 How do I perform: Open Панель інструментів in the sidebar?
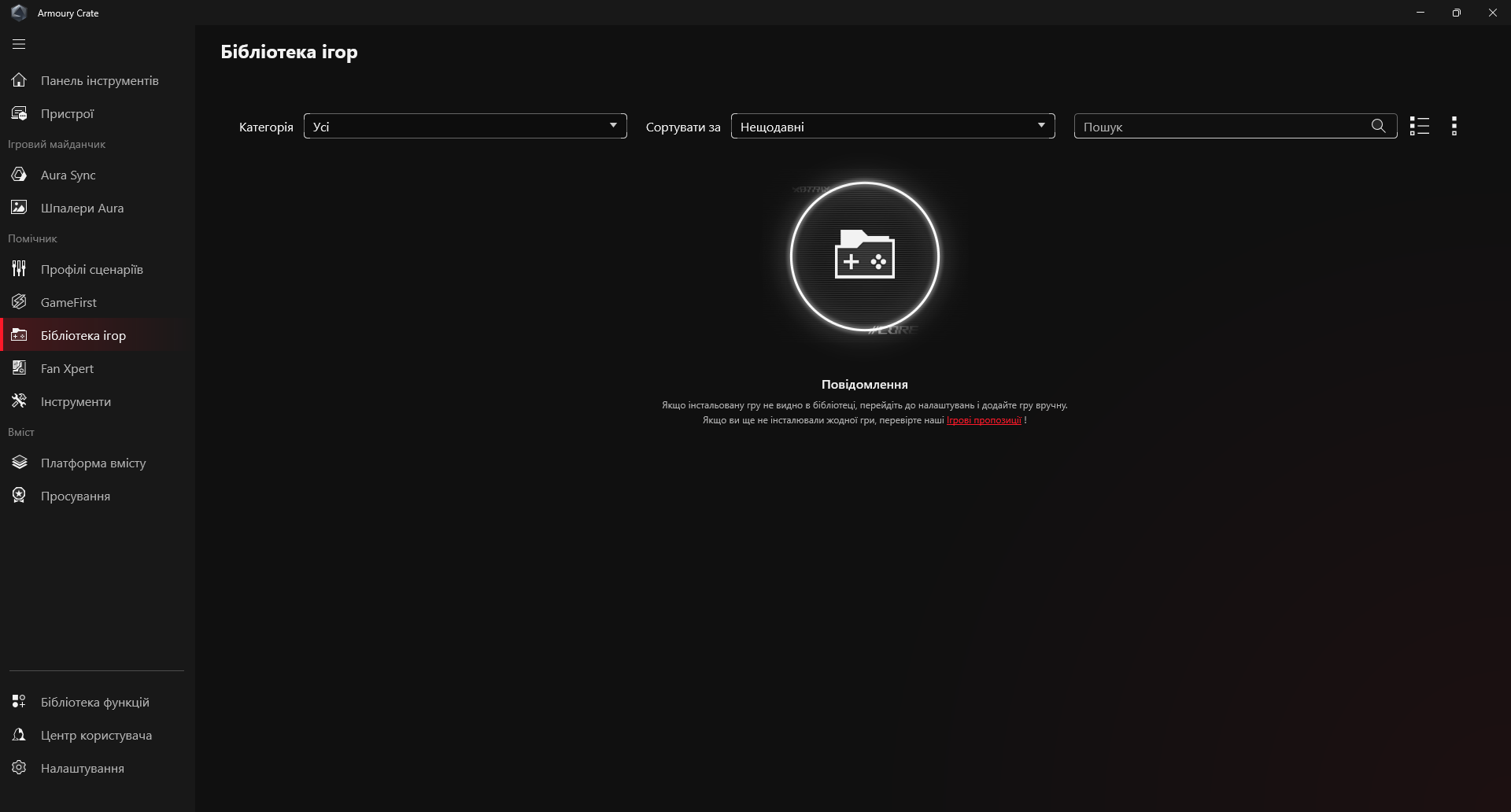[x=98, y=80]
